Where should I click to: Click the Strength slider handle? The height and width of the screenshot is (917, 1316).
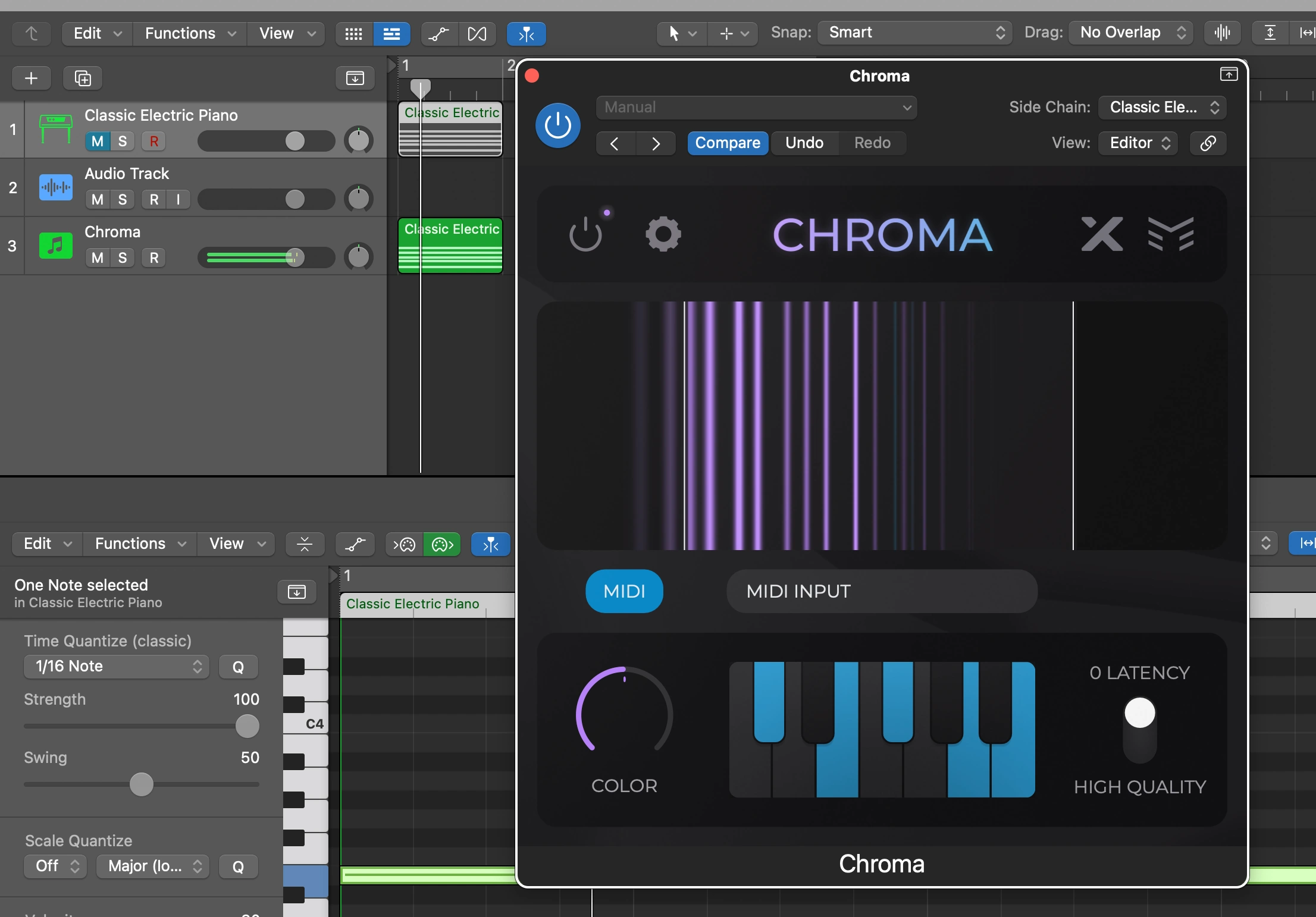pyautogui.click(x=247, y=726)
